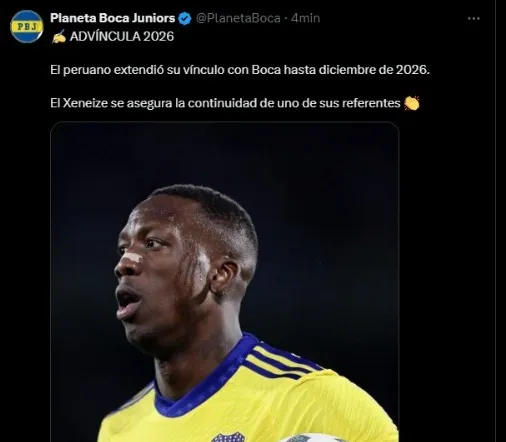The height and width of the screenshot is (442, 506).
Task: Open the three-dot more options menu
Action: 473,19
